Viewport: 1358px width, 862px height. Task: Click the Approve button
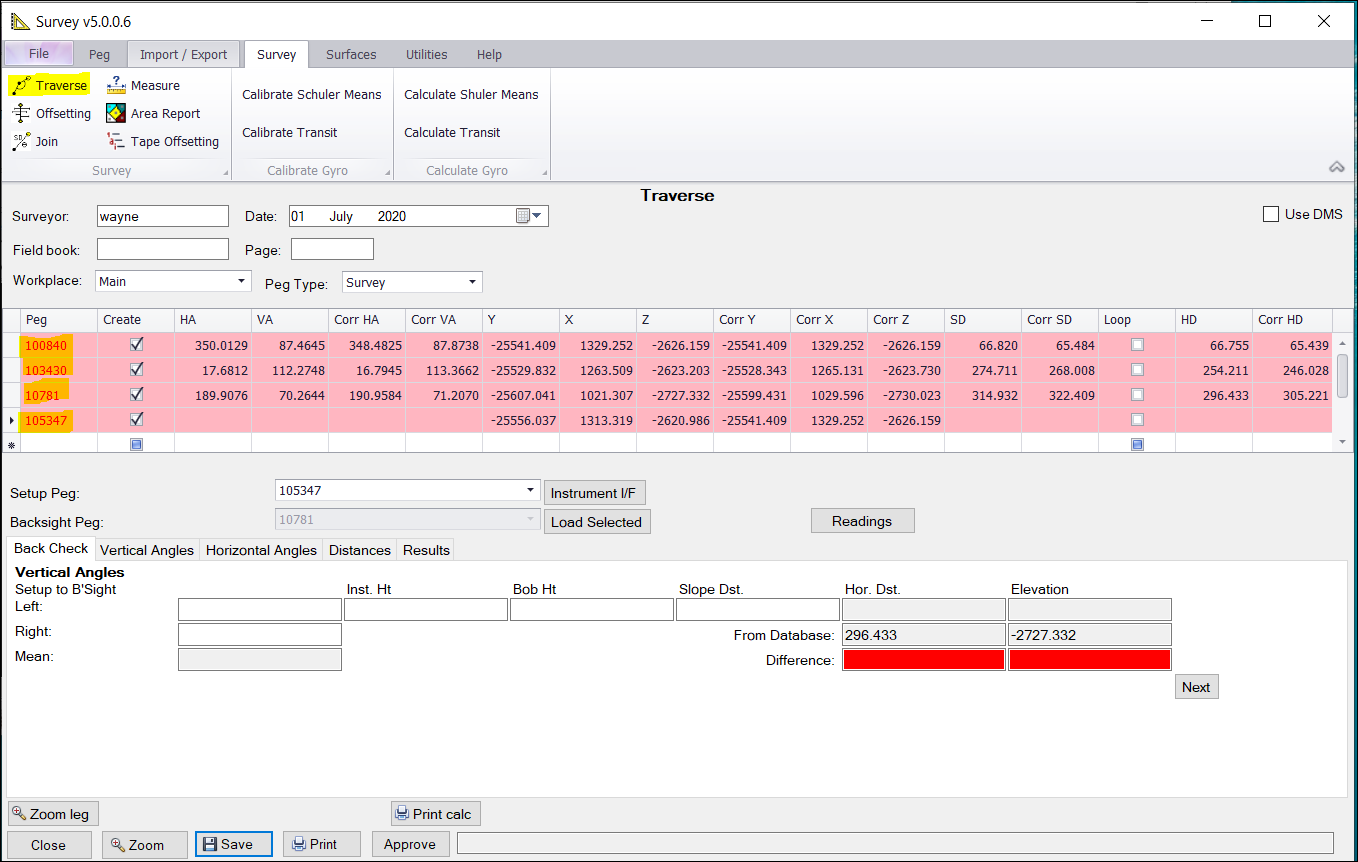click(x=410, y=845)
